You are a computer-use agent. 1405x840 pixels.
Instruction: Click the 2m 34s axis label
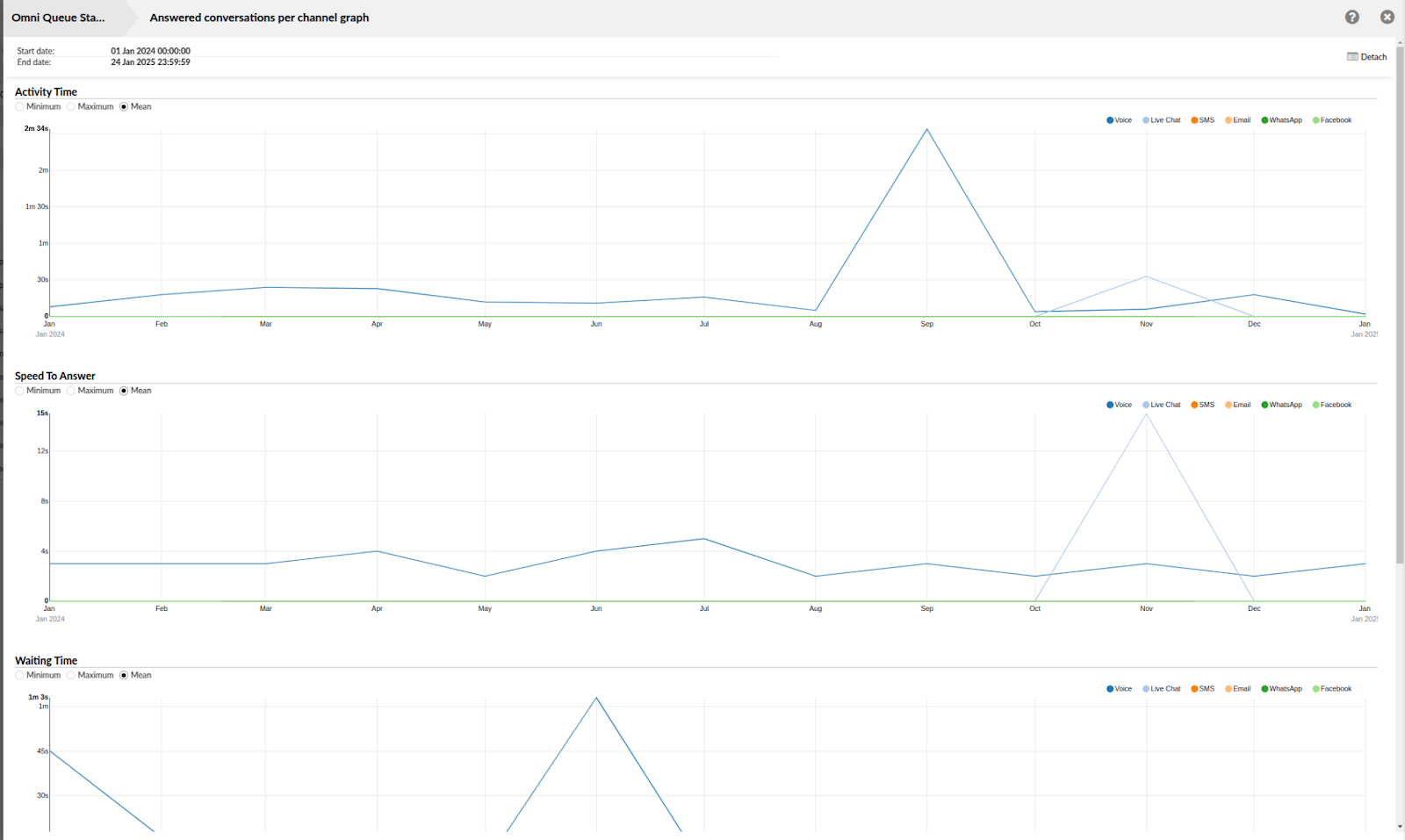[36, 129]
